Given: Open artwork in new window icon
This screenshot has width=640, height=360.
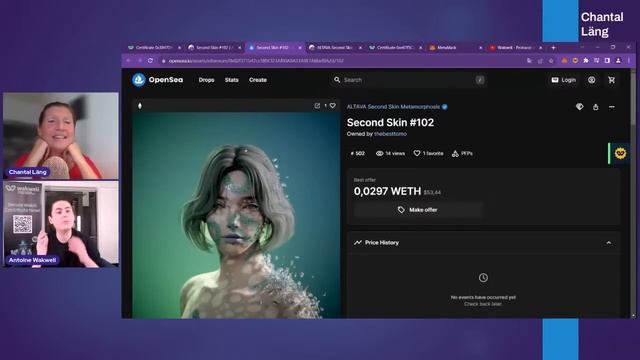Looking at the screenshot, I should point(317,106).
